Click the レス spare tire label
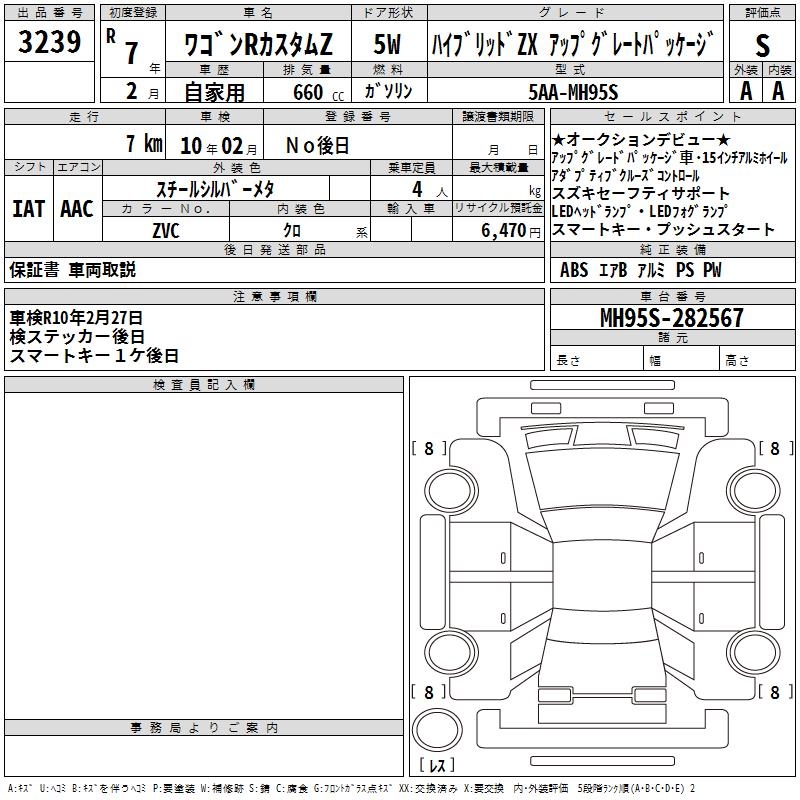The height and width of the screenshot is (800, 800). 437,765
